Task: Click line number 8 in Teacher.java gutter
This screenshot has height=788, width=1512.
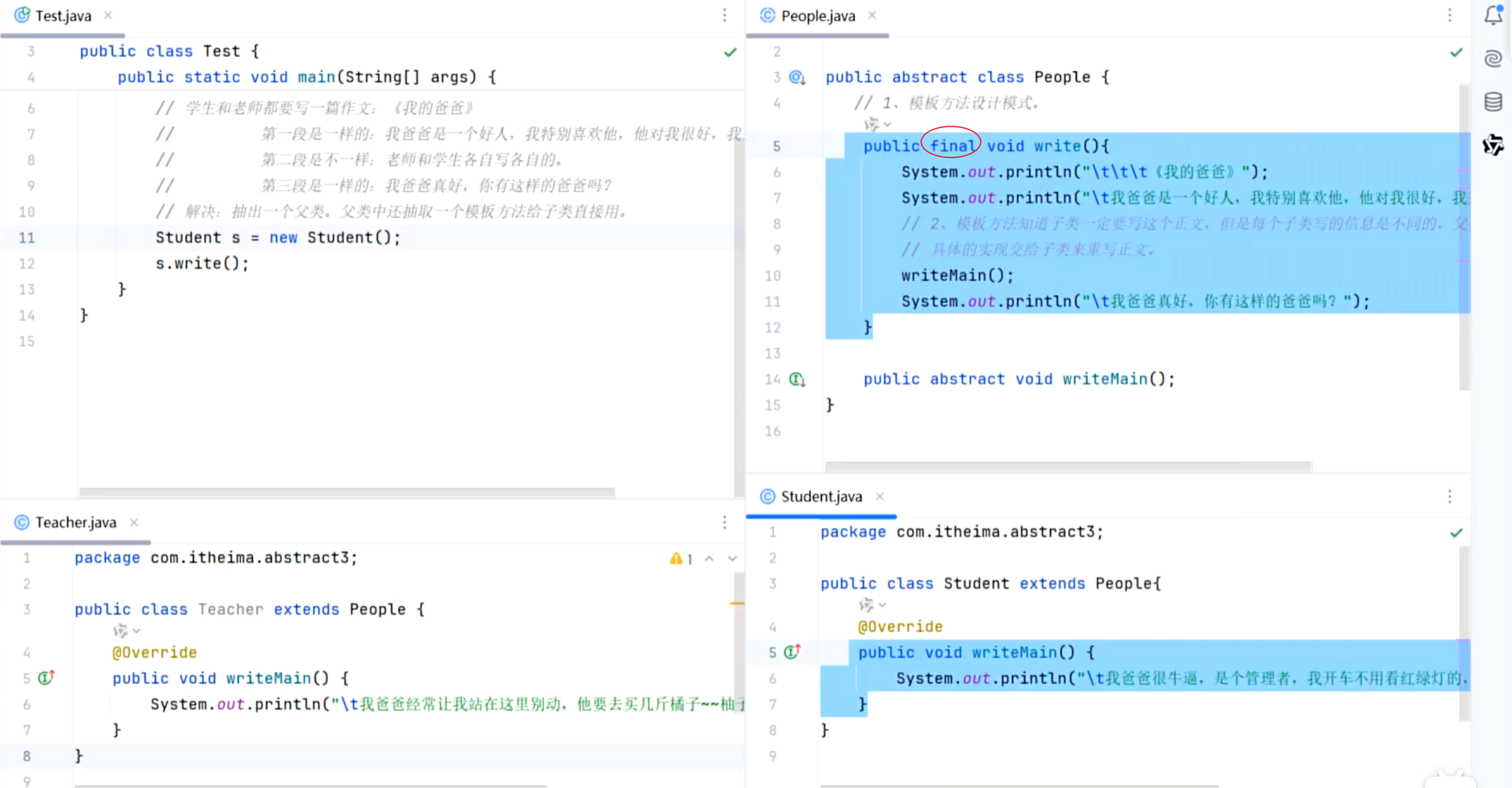Action: tap(27, 756)
